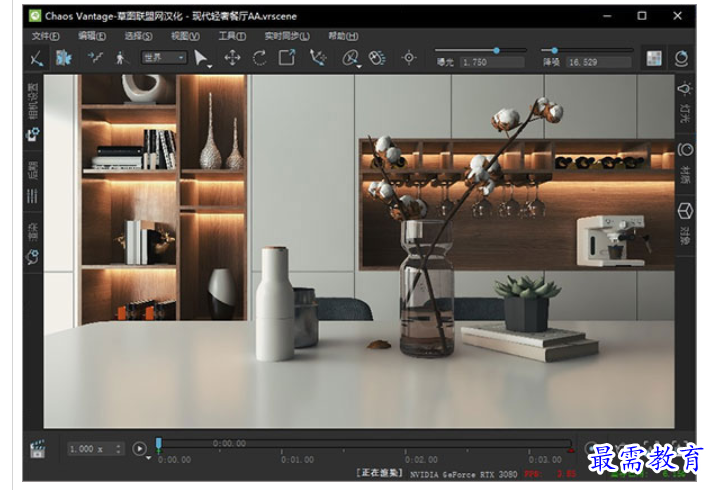Click the timeline label 0:03.00

[545, 460]
